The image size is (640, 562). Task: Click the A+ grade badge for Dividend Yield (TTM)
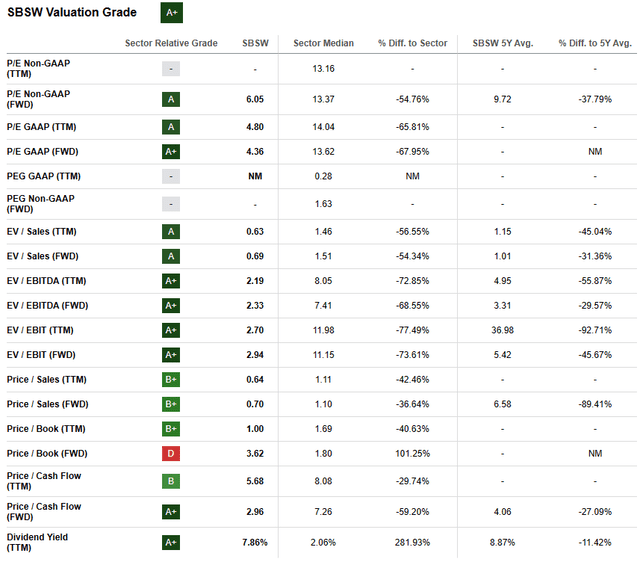coord(171,542)
